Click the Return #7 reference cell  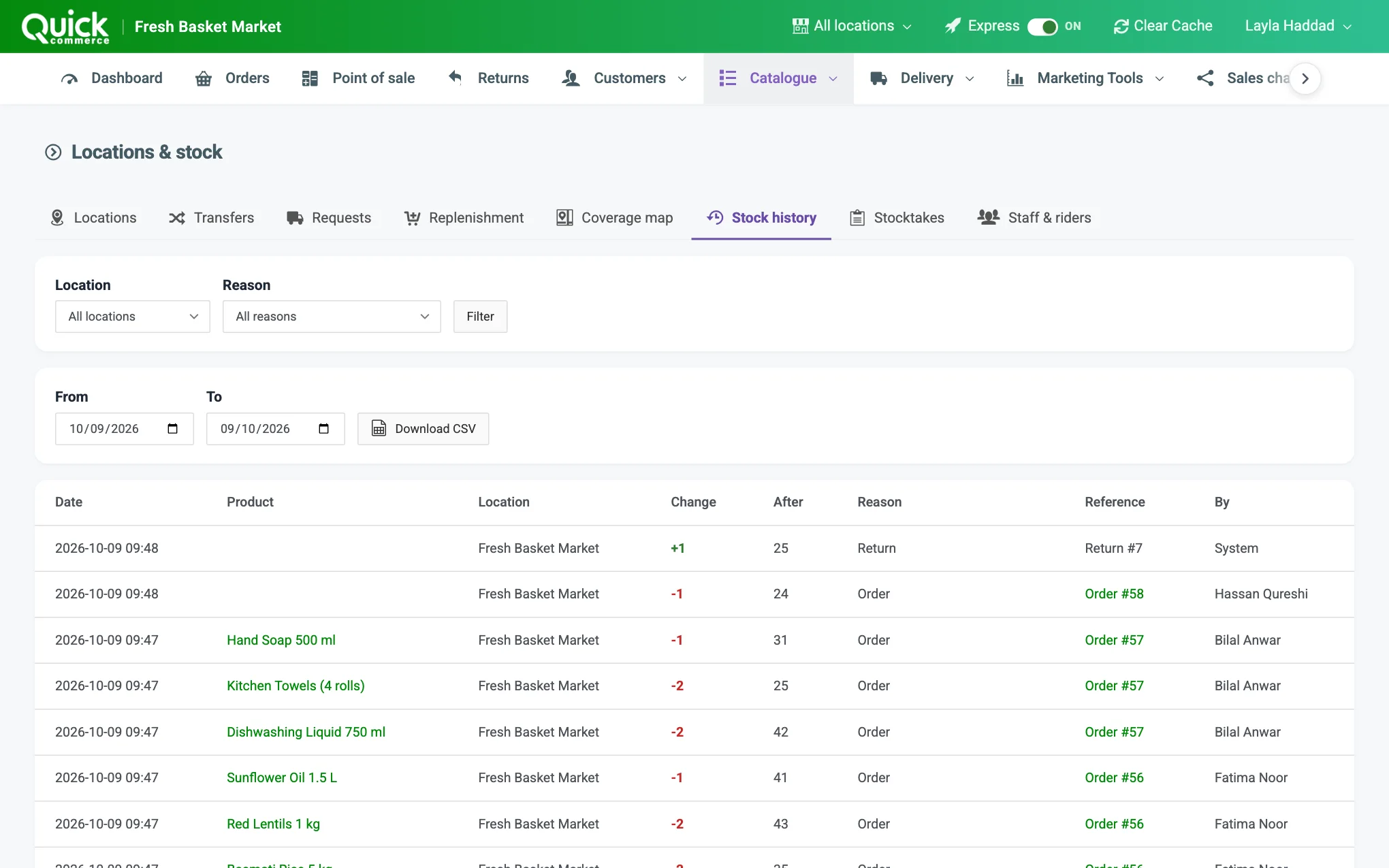pyautogui.click(x=1114, y=548)
